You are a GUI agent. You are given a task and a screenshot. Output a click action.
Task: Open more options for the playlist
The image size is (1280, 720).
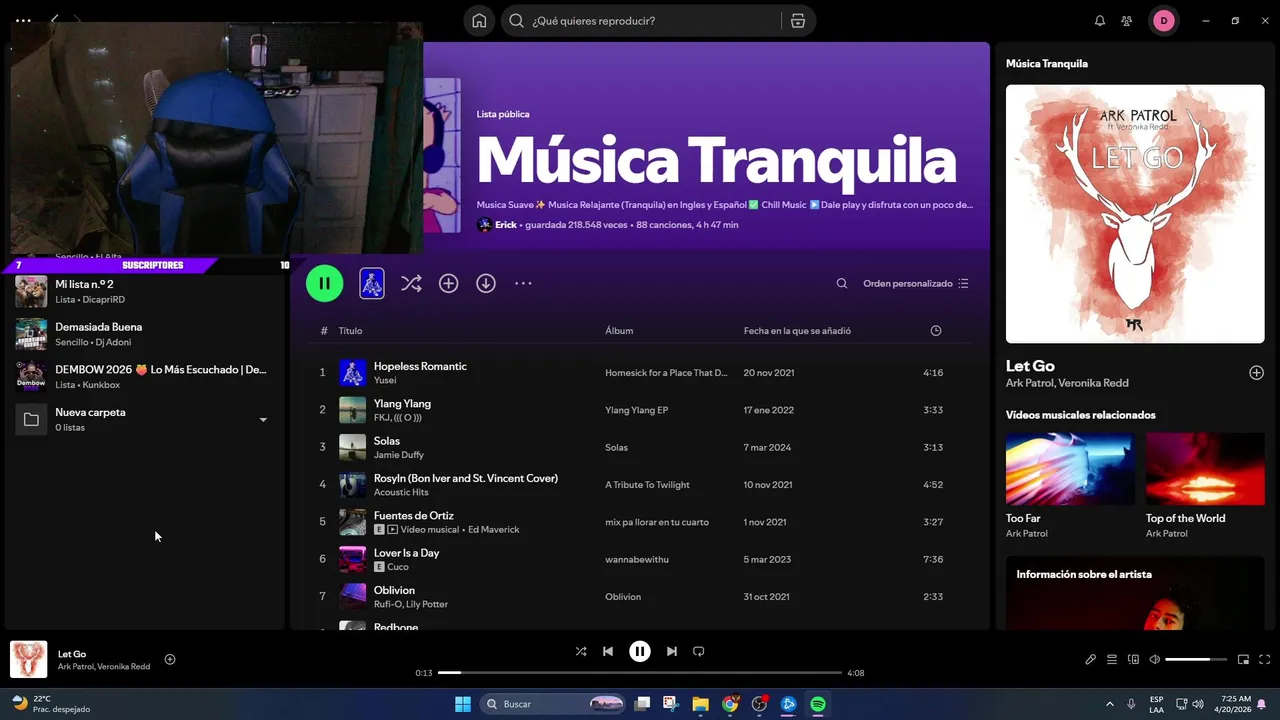coord(523,284)
